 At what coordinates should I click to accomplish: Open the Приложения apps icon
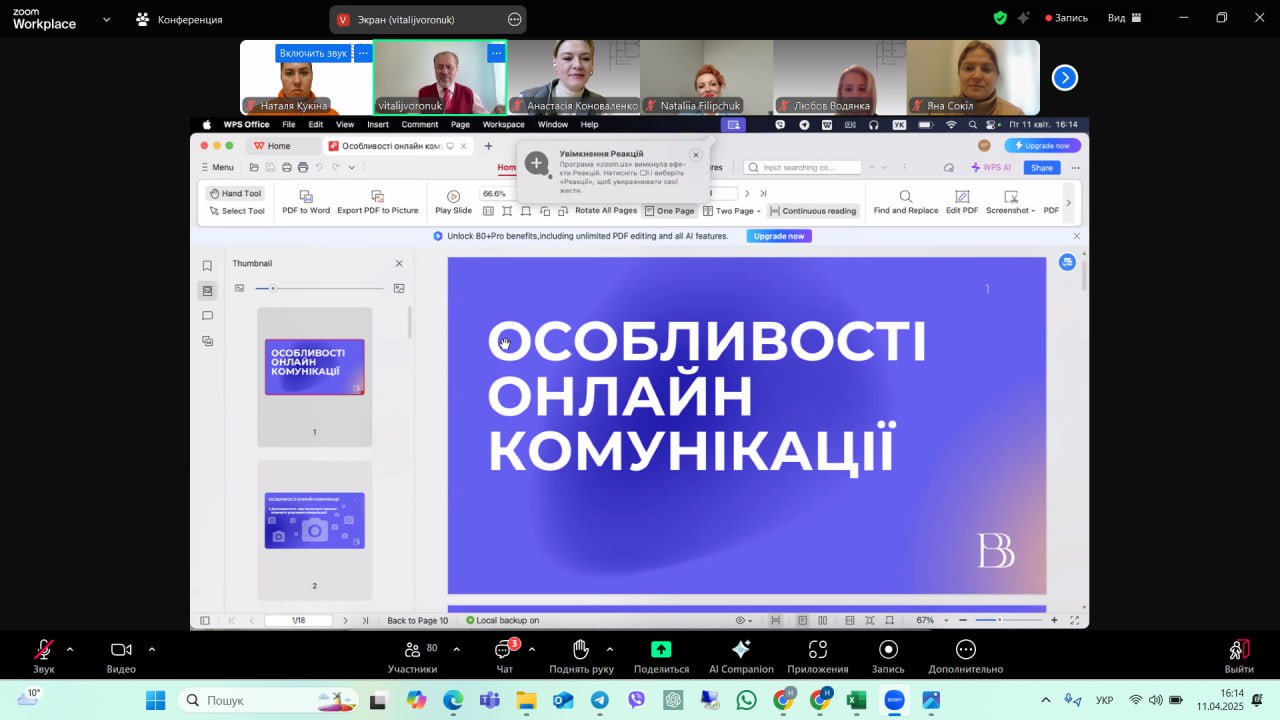tap(817, 650)
